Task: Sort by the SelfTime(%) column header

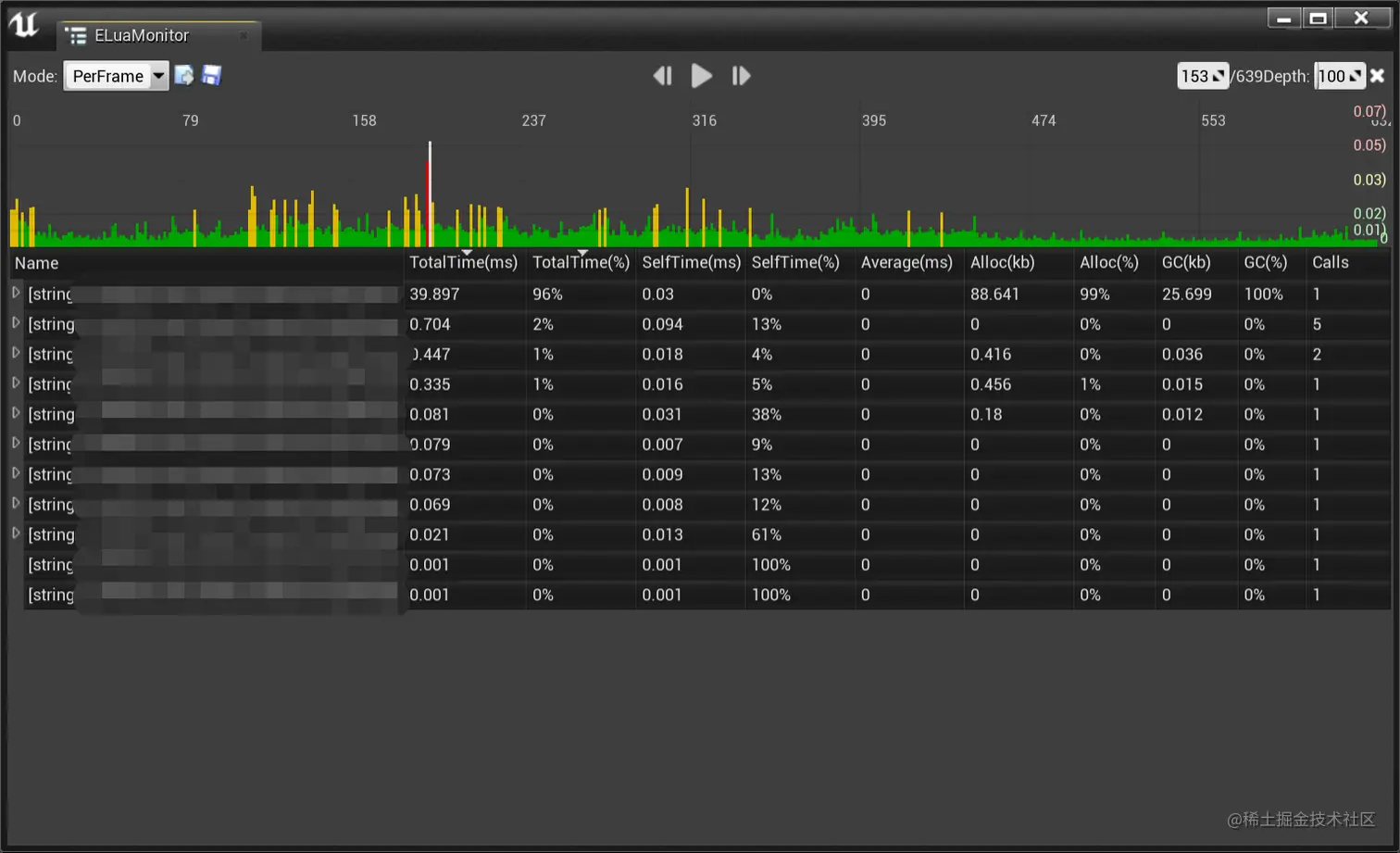Action: click(799, 263)
